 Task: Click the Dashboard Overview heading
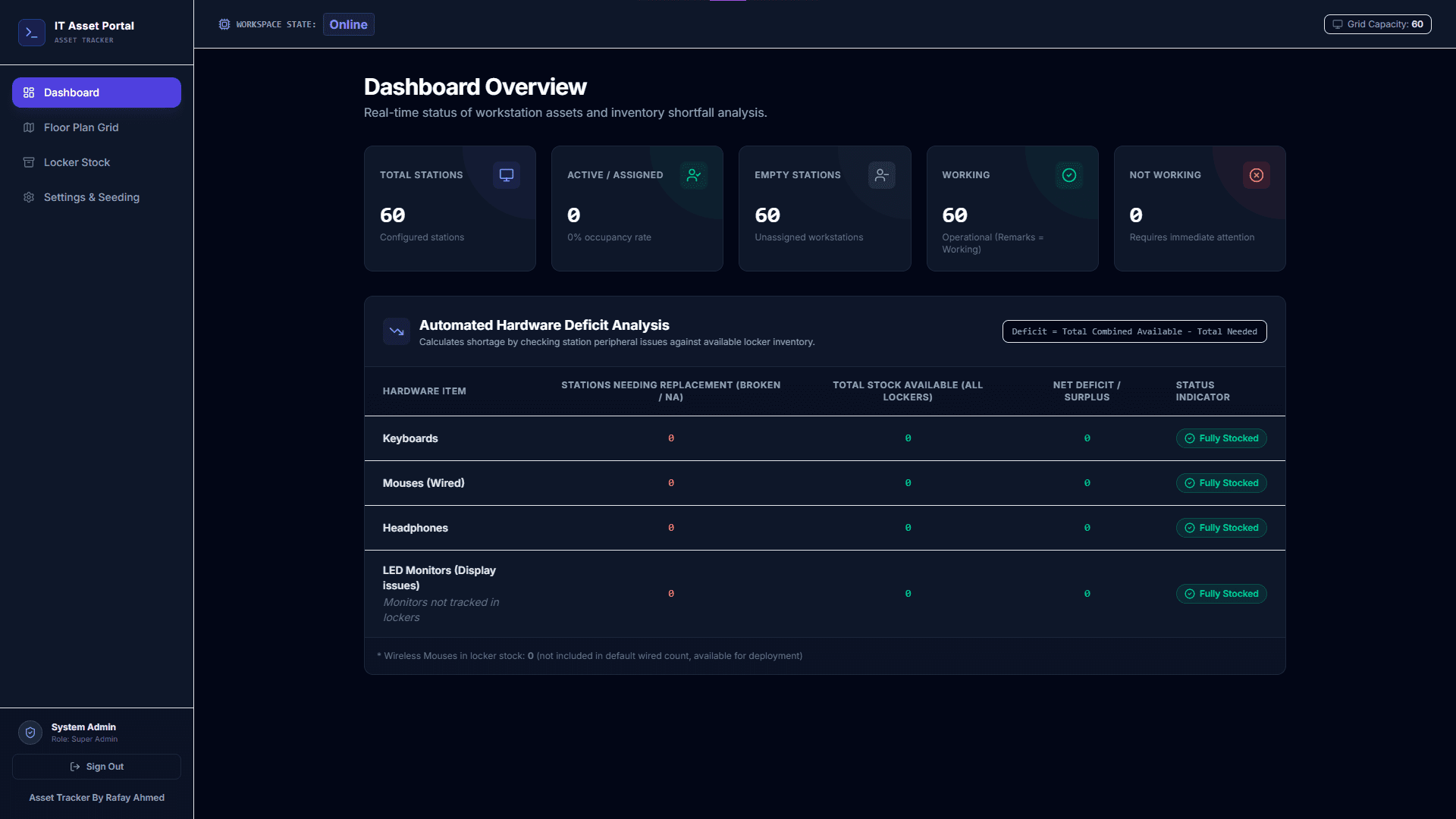tap(475, 87)
